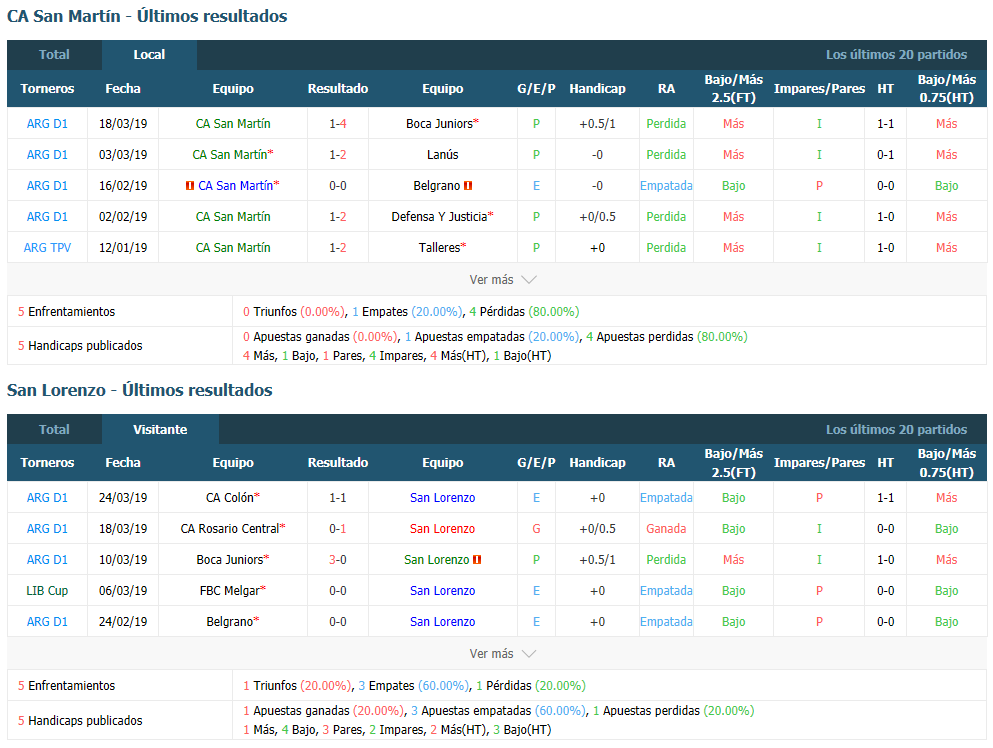This screenshot has width=993, height=748.
Task: Open Defensa Y Justicia team link
Action: coord(440,217)
